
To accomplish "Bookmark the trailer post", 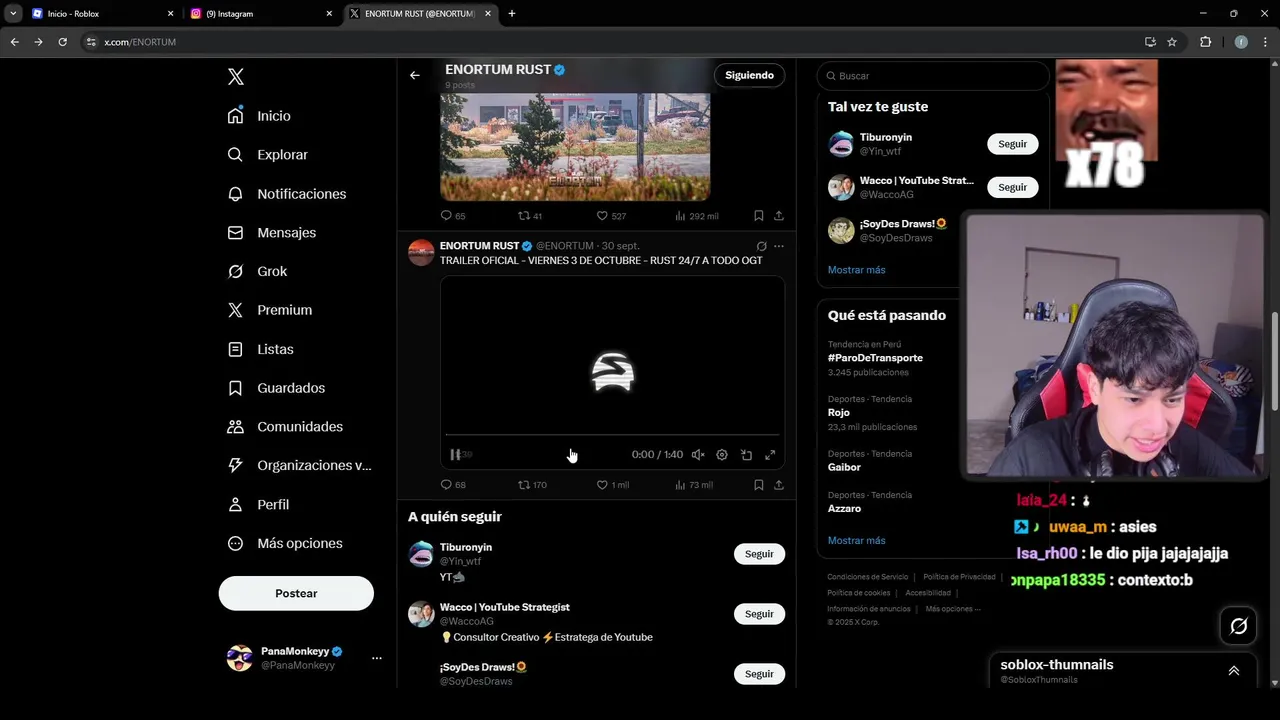I will coord(759,485).
